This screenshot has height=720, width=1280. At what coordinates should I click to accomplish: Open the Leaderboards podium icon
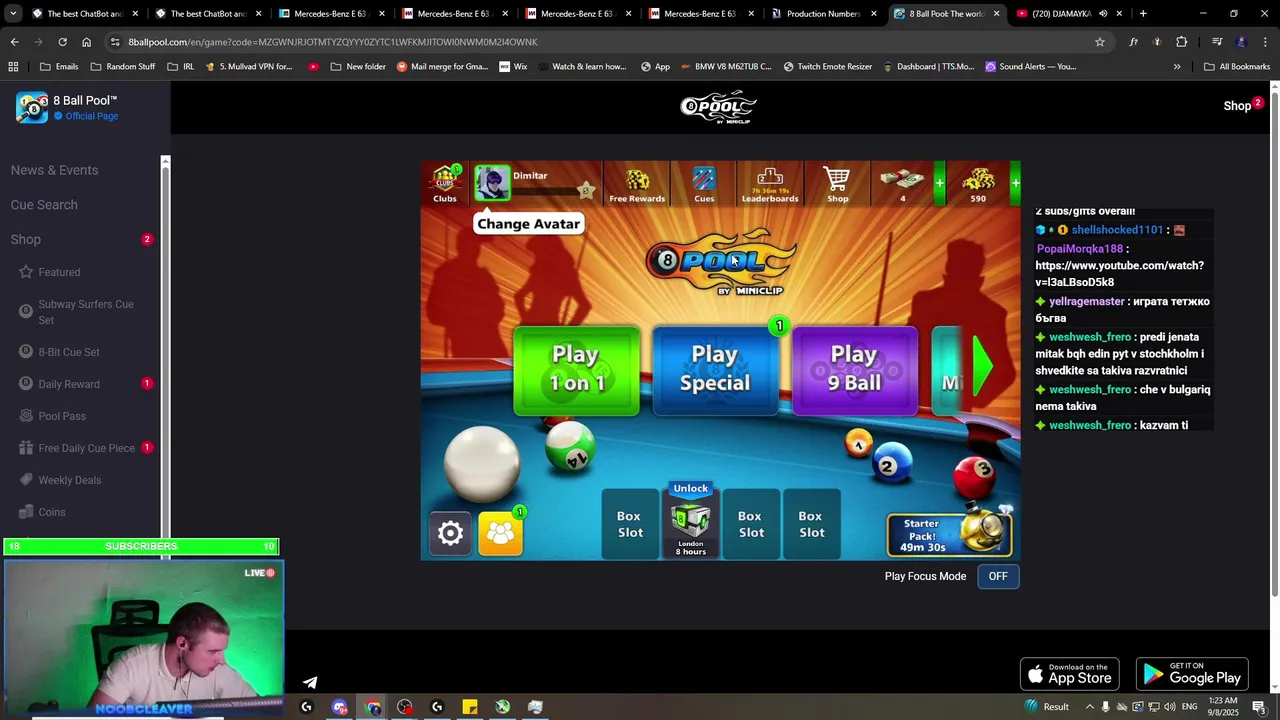(770, 185)
